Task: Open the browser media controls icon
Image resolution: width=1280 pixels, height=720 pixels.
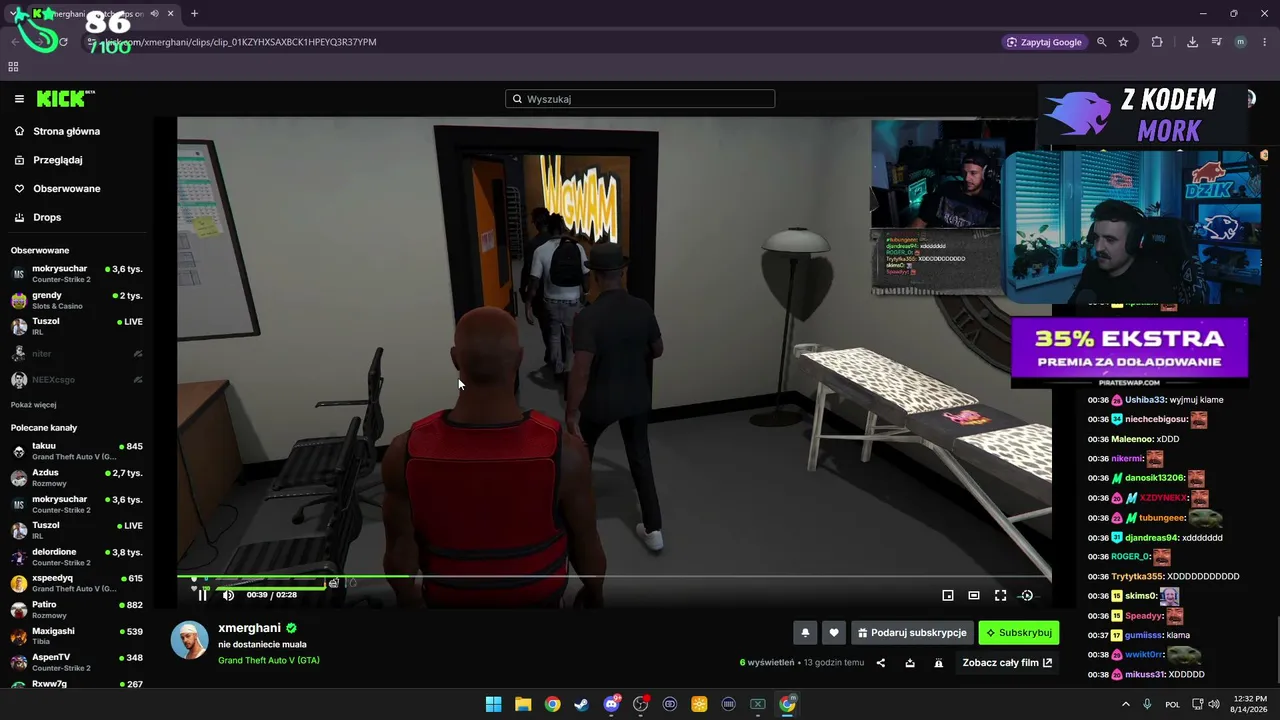Action: (1216, 42)
